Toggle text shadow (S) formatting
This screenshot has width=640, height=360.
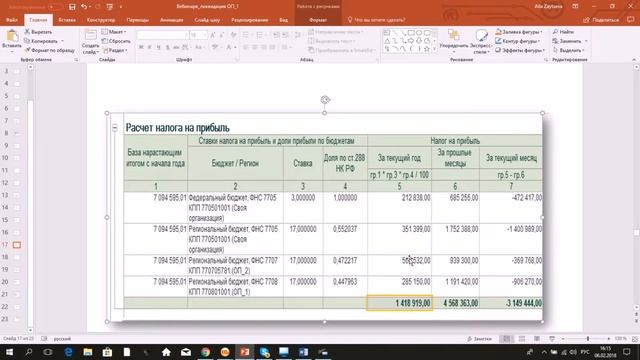[x=167, y=47]
